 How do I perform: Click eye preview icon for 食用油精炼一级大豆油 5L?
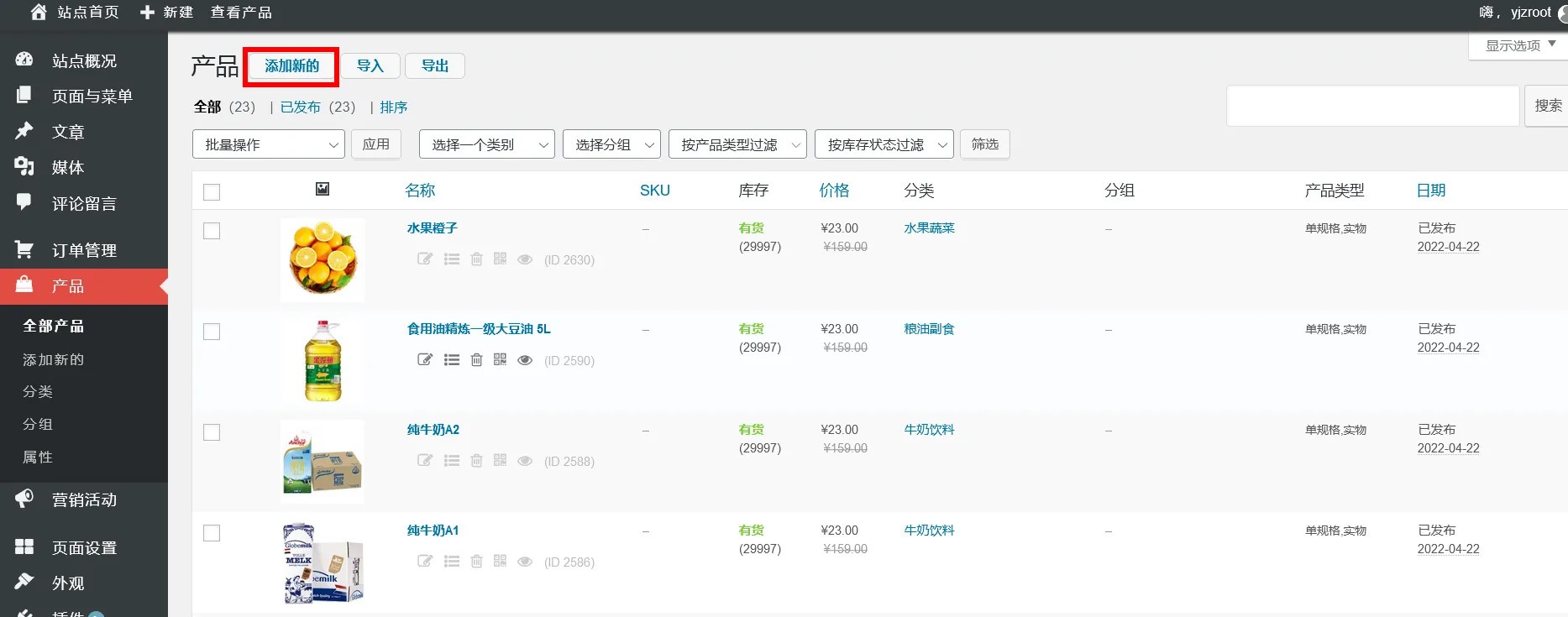525,360
